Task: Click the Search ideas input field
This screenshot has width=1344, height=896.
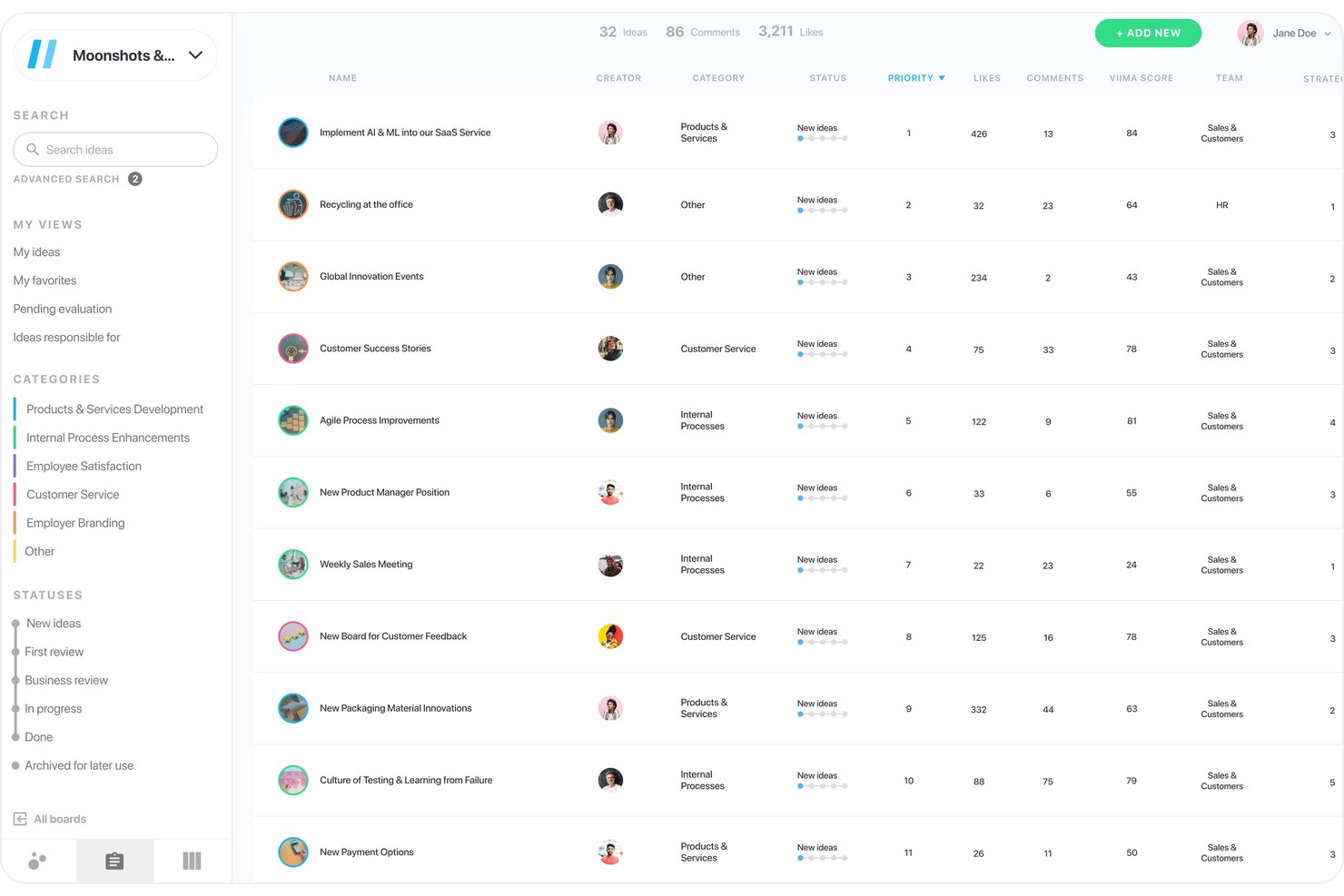Action: tap(115, 150)
